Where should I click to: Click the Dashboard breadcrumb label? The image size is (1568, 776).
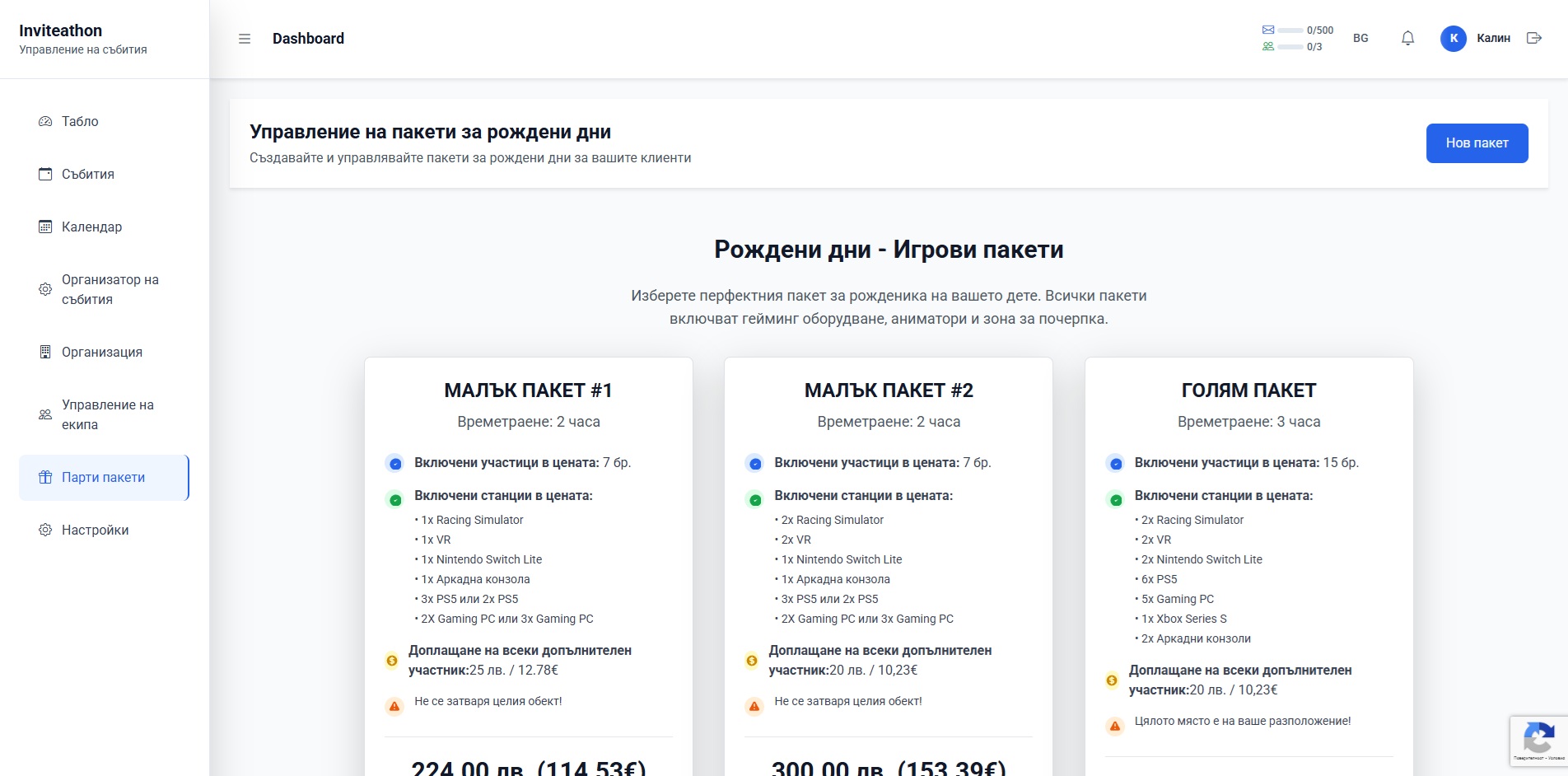click(x=308, y=38)
